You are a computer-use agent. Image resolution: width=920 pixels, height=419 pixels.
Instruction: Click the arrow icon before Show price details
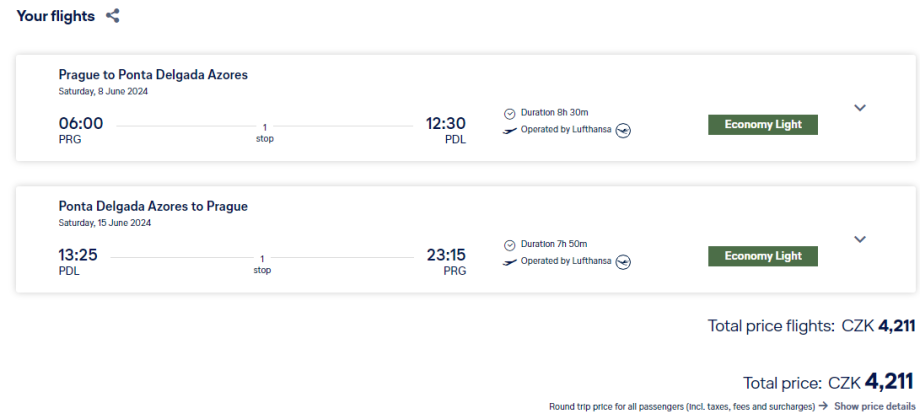pos(823,406)
